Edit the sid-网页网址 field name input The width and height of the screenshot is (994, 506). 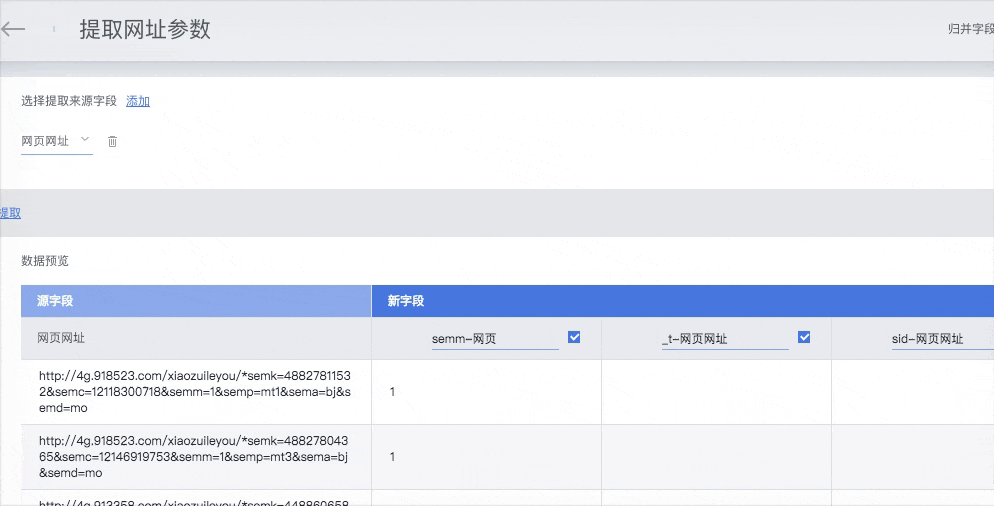pos(943,339)
